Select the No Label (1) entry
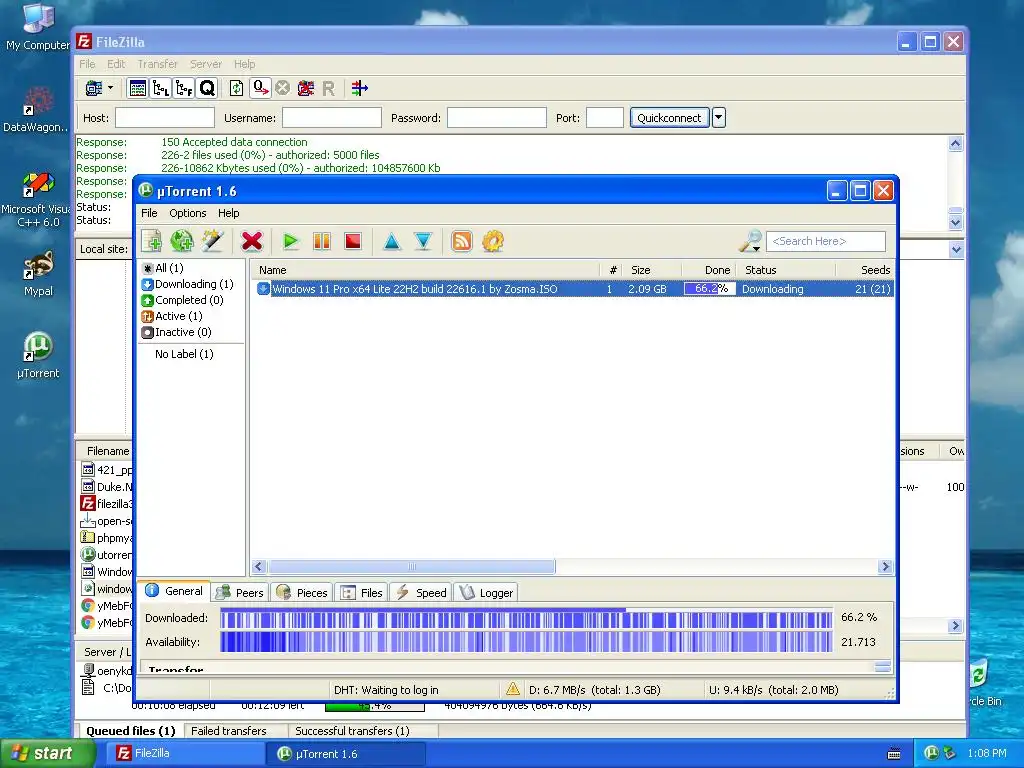This screenshot has height=768, width=1024. point(184,354)
